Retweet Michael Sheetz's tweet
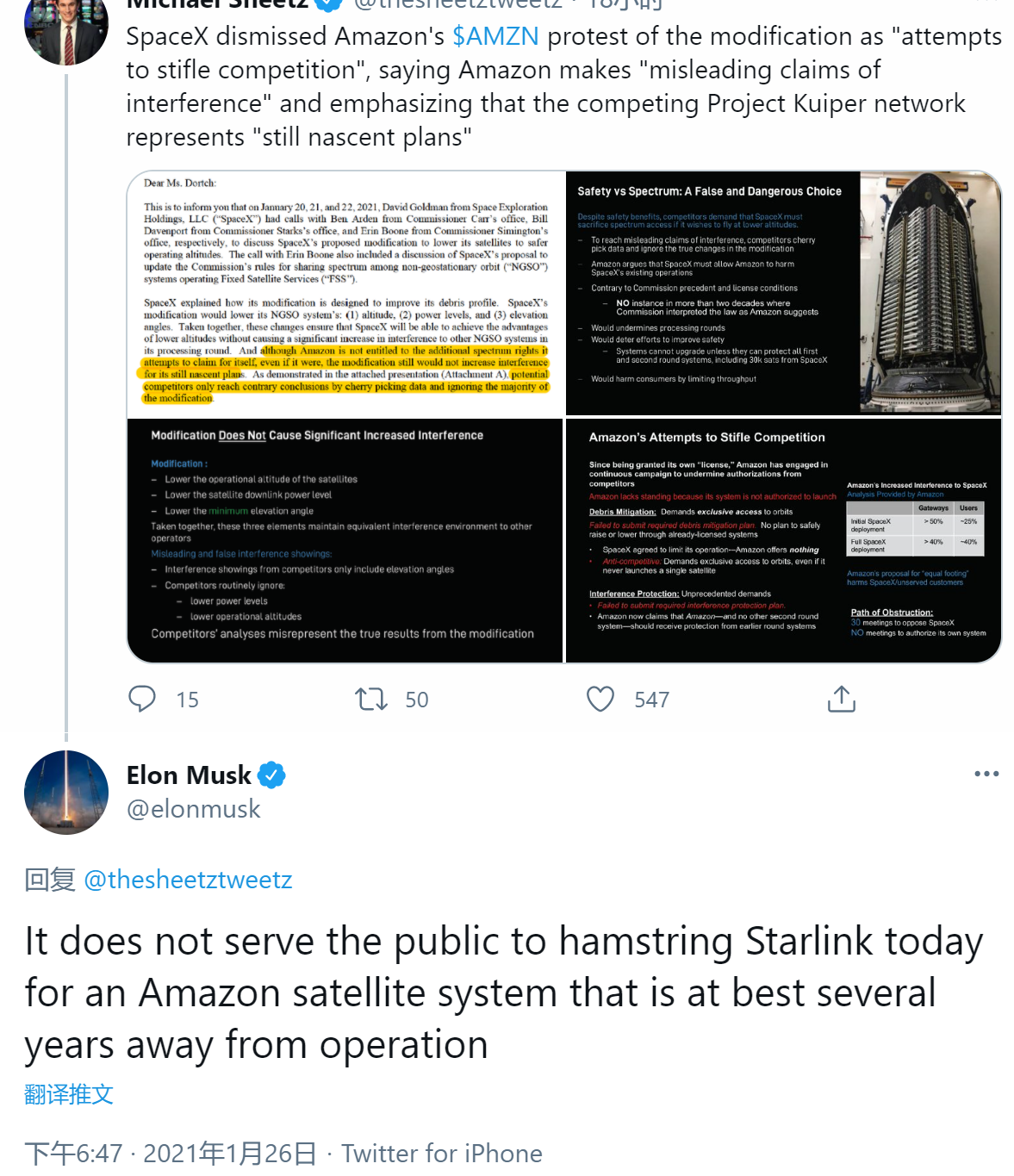This screenshot has width=1014, height=1176. tap(371, 699)
